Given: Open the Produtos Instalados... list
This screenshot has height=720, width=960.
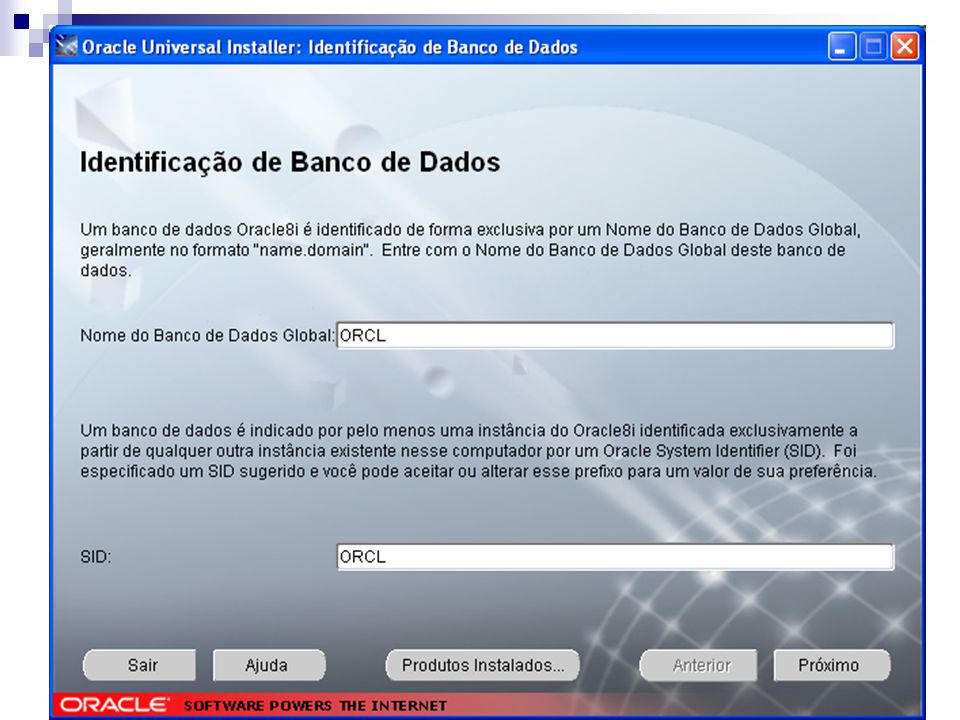Looking at the screenshot, I should point(482,665).
